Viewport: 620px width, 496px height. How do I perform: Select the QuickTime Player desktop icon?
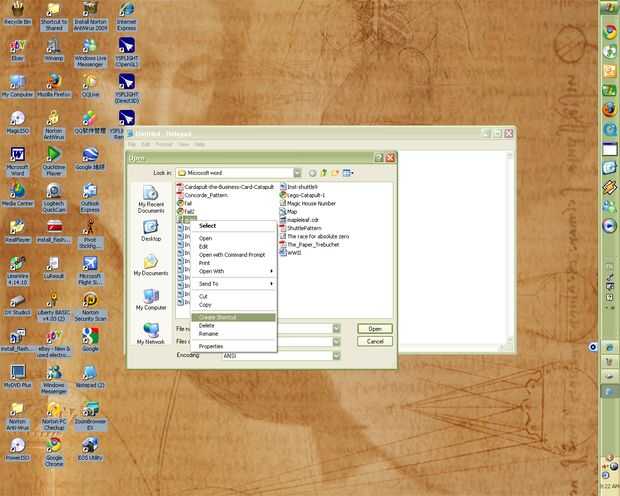[54, 161]
